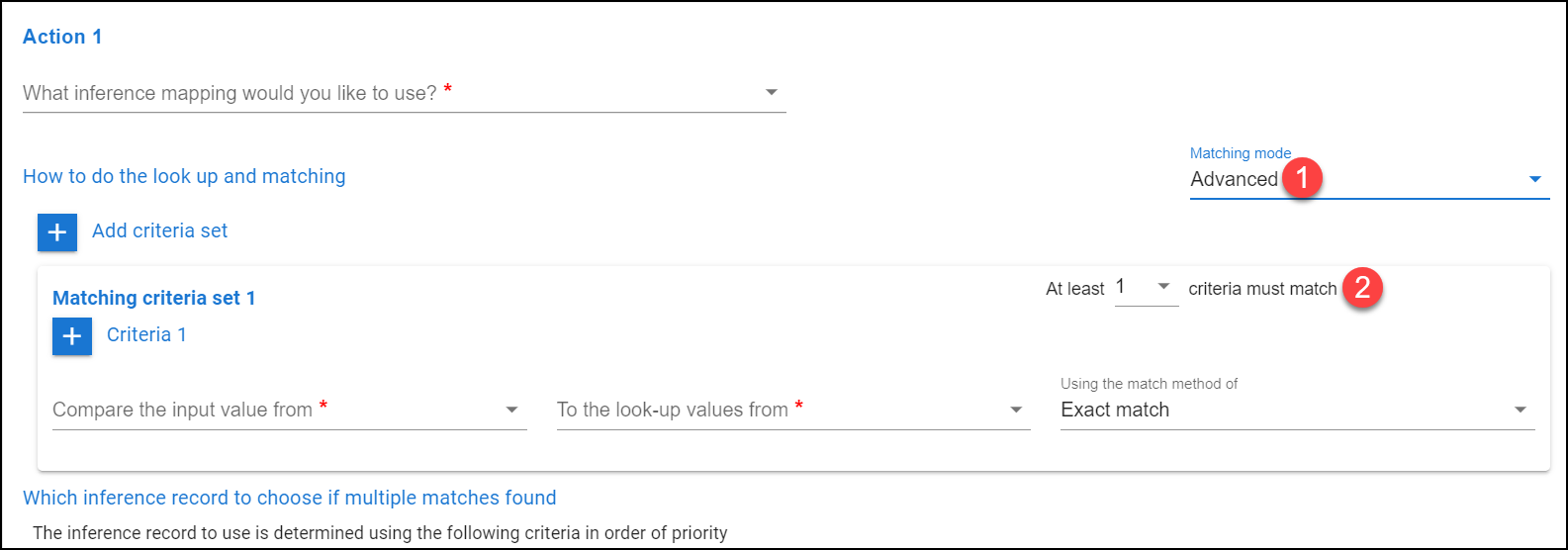The image size is (1568, 550).
Task: Expand the Compare the input value from arrow
Action: click(511, 410)
